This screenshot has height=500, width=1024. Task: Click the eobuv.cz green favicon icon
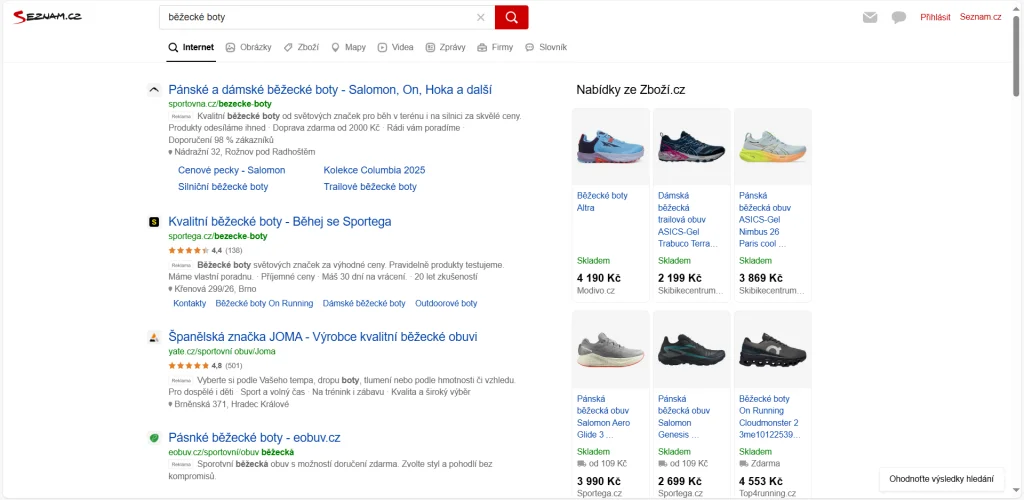[154, 438]
